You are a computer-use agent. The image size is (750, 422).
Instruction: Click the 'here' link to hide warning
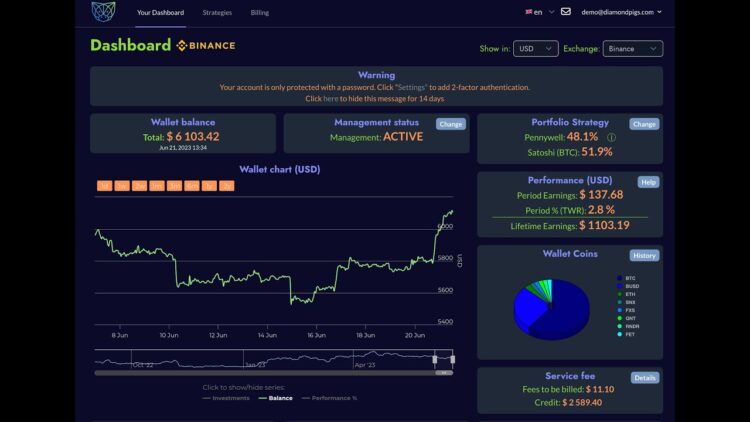point(331,99)
